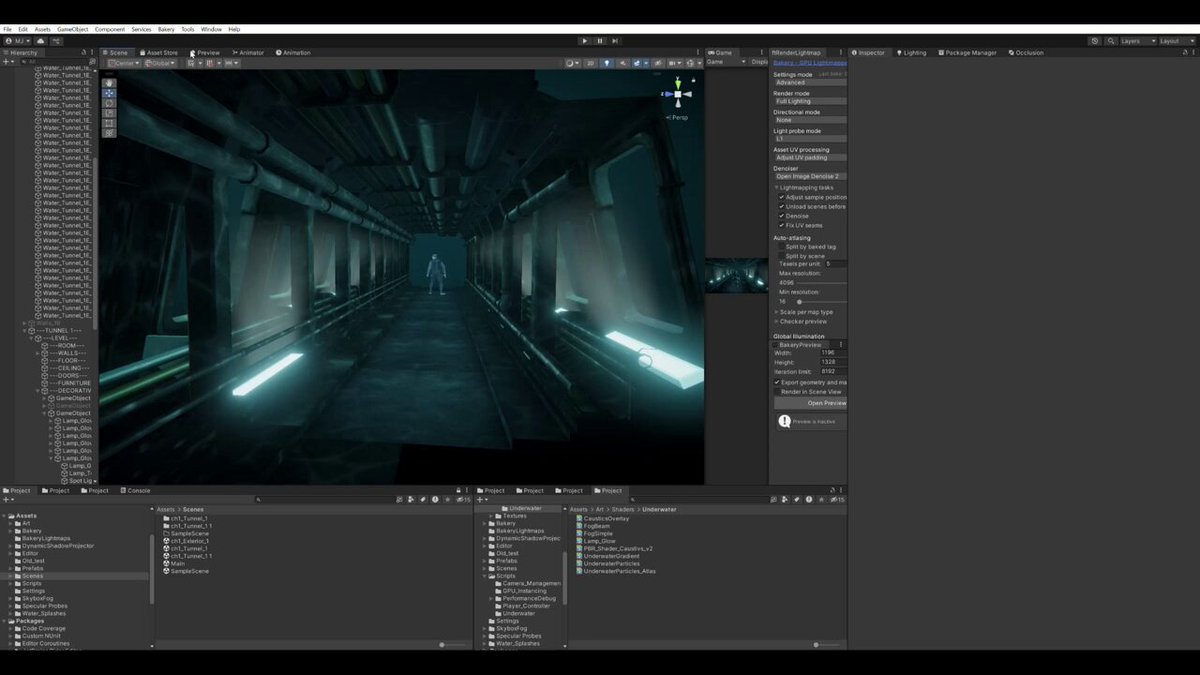Click the Open Preview button
The width and height of the screenshot is (1200, 675).
[826, 403]
